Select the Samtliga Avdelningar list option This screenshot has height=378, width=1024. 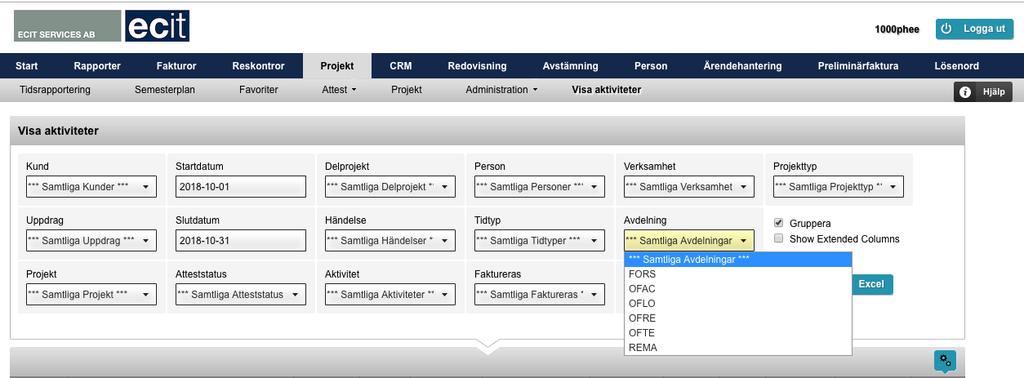(x=738, y=259)
